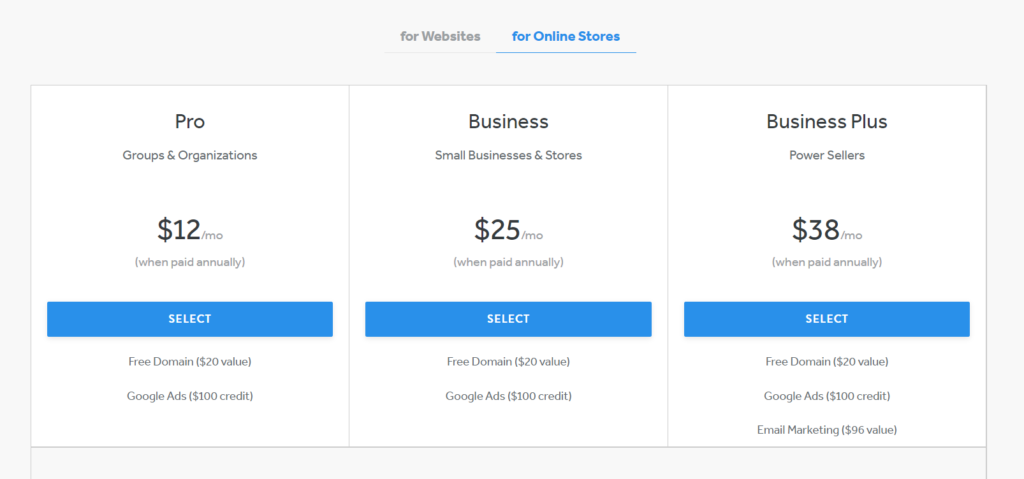This screenshot has height=479, width=1024.
Task: Click 'Free Domain ($20 value)' in Business Plus column
Action: 827,361
